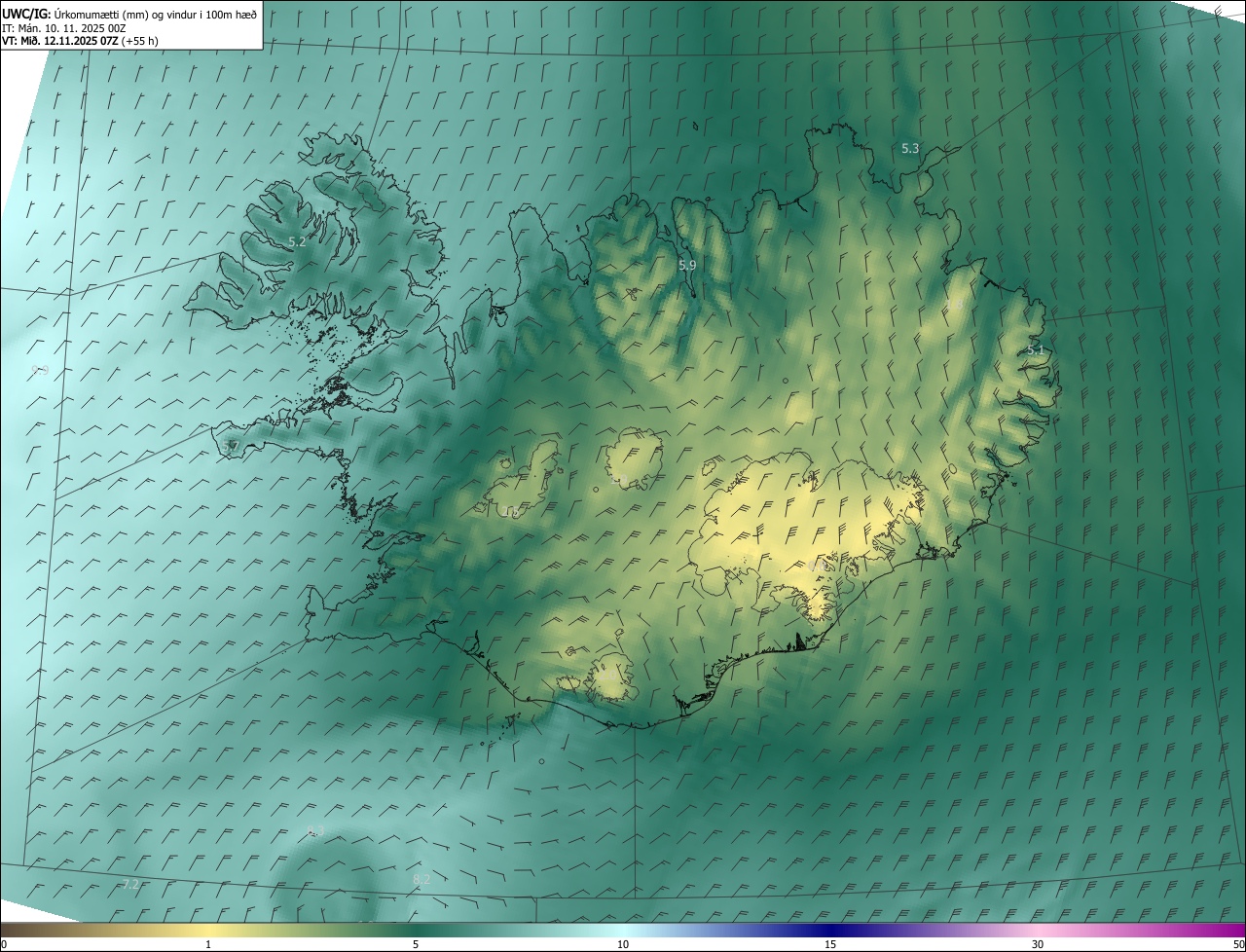Select the 'IT: Mán. 10. 11. 2025 00Z' line
1246x952 pixels.
[x=65, y=28]
